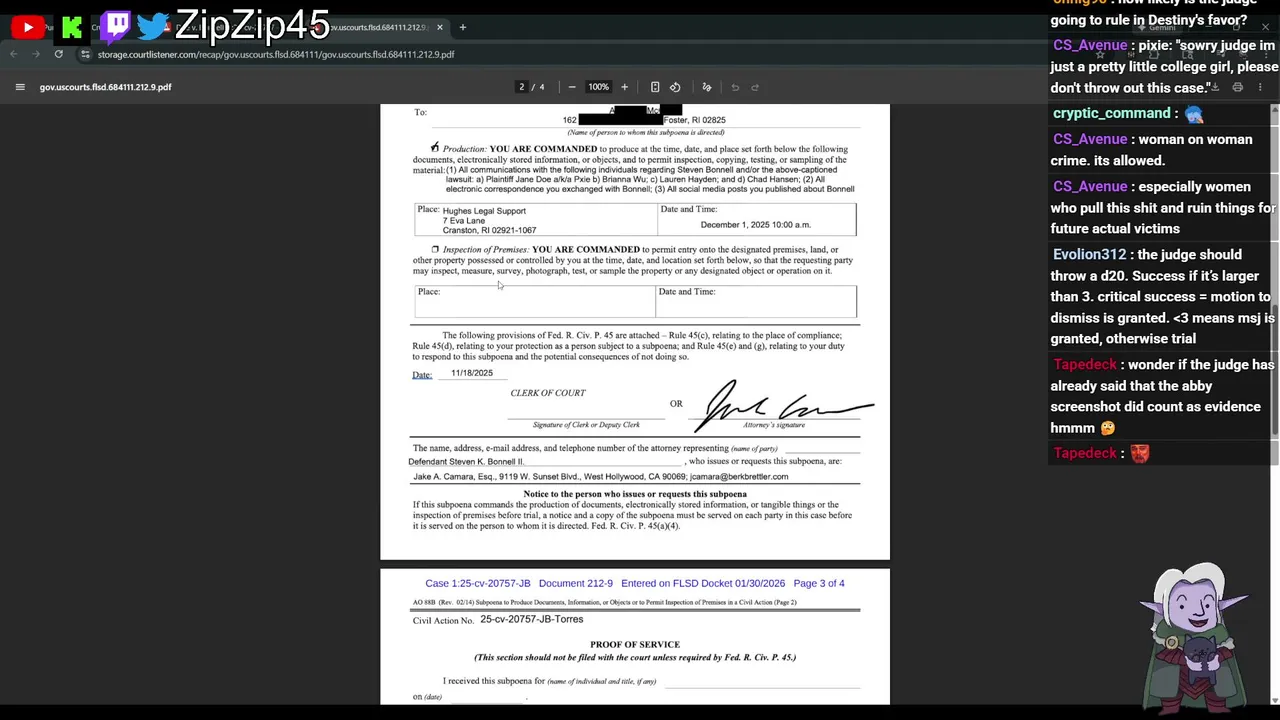Click the gov.uscourts.flsd.684111.212.9.pdf file title
This screenshot has height=720, width=1280.
[x=105, y=87]
